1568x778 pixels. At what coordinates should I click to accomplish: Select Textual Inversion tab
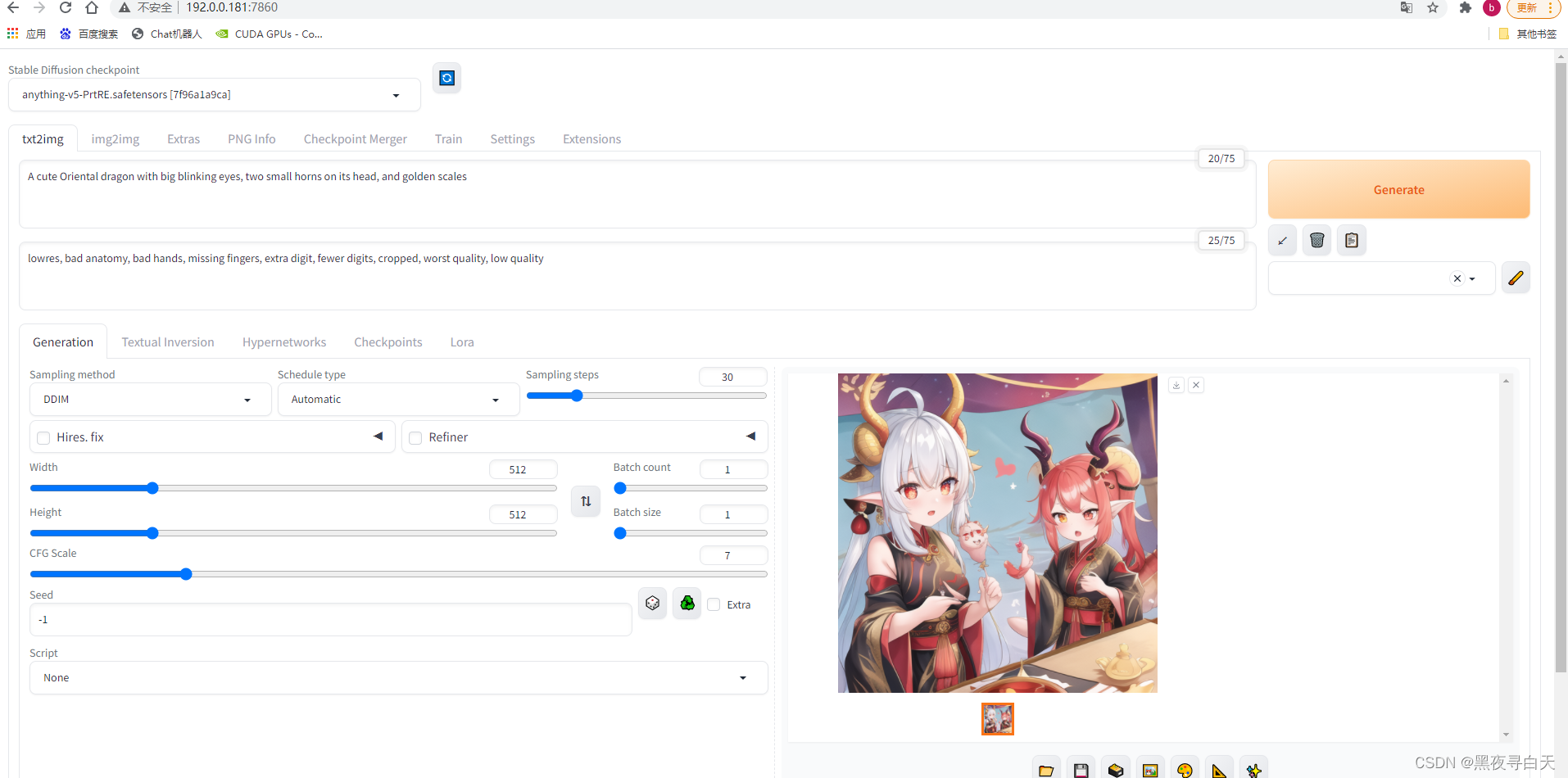tap(168, 342)
